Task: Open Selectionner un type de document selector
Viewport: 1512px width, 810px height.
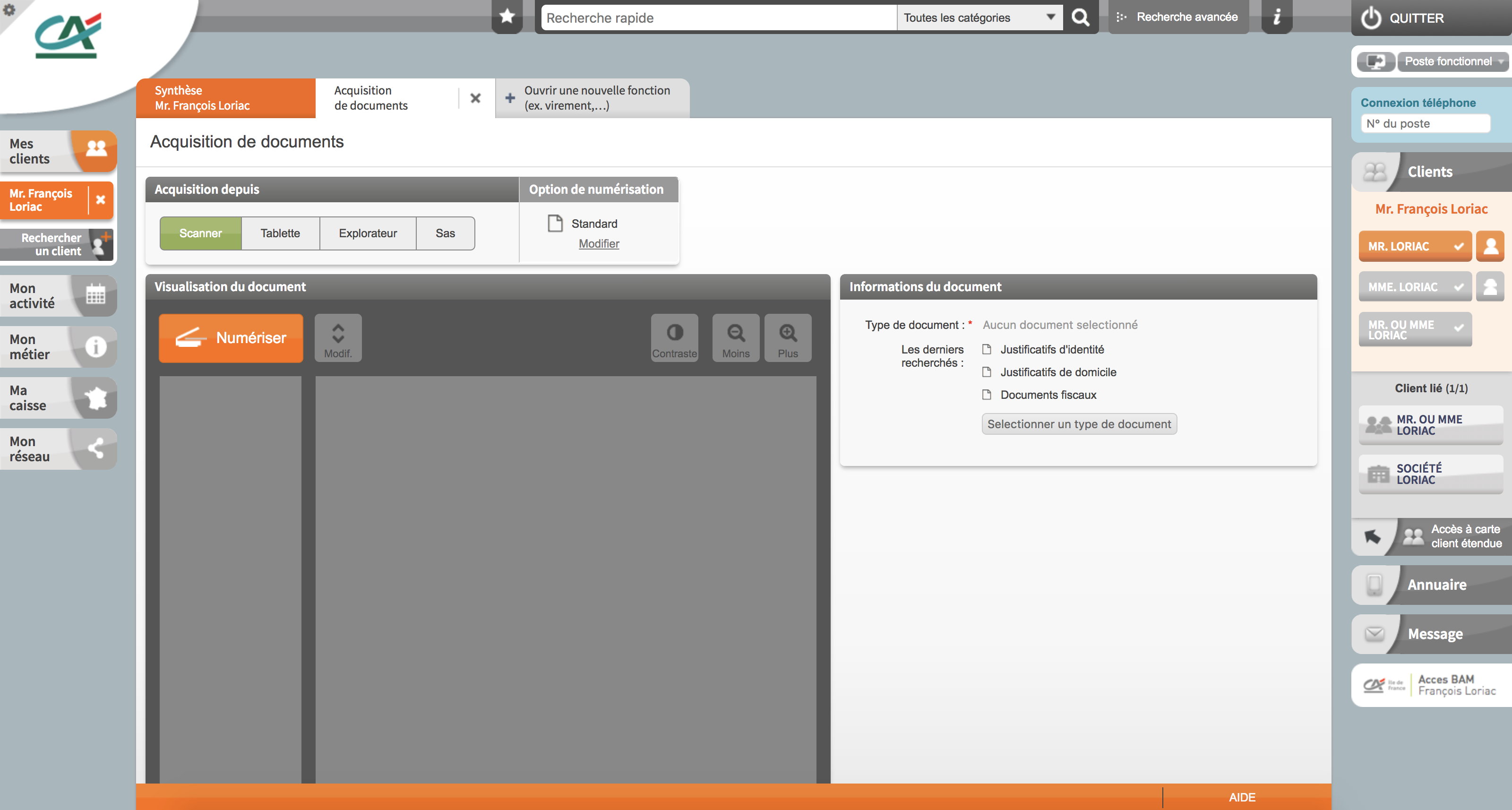Action: [1079, 424]
